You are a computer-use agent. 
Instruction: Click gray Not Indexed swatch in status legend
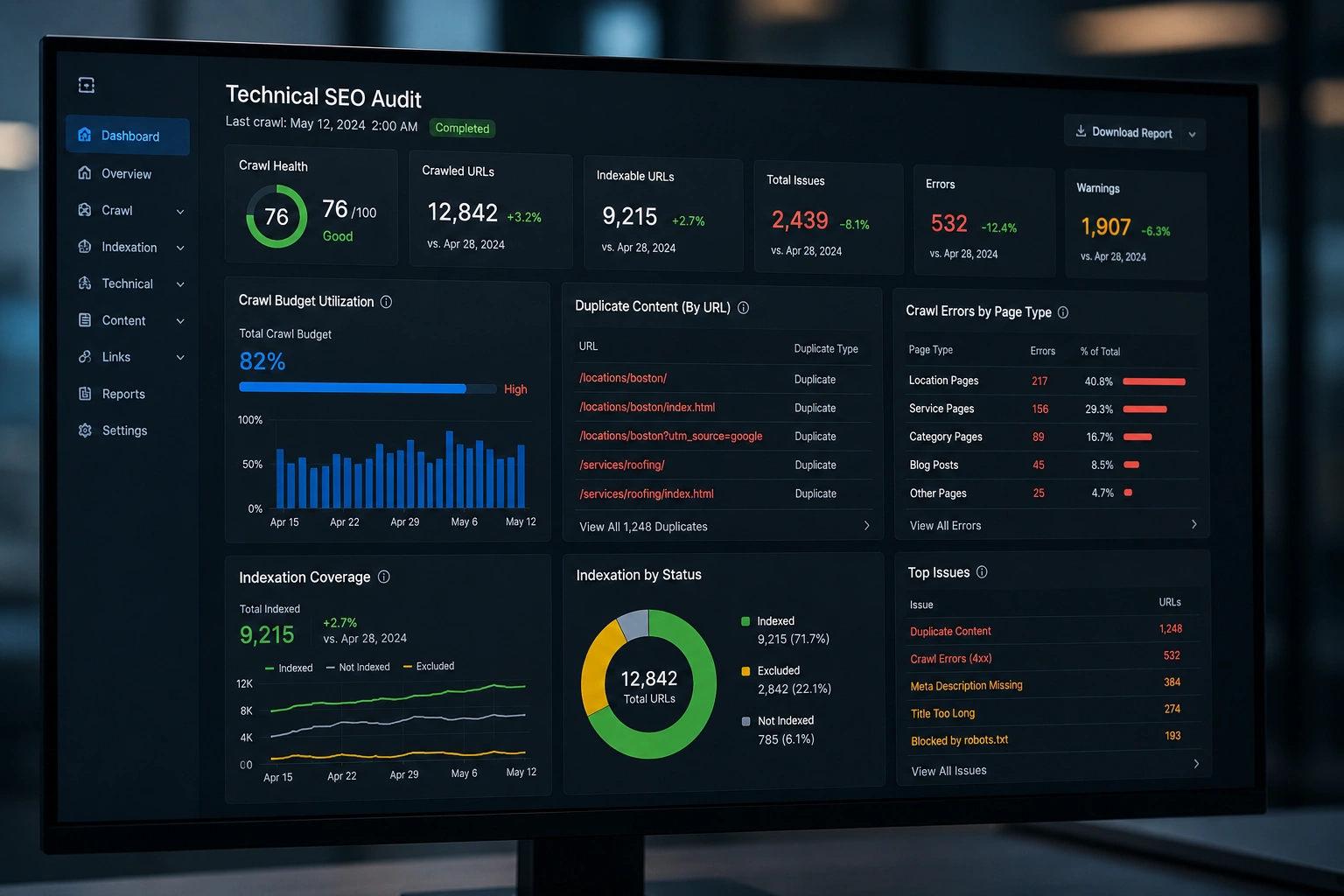coord(745,721)
